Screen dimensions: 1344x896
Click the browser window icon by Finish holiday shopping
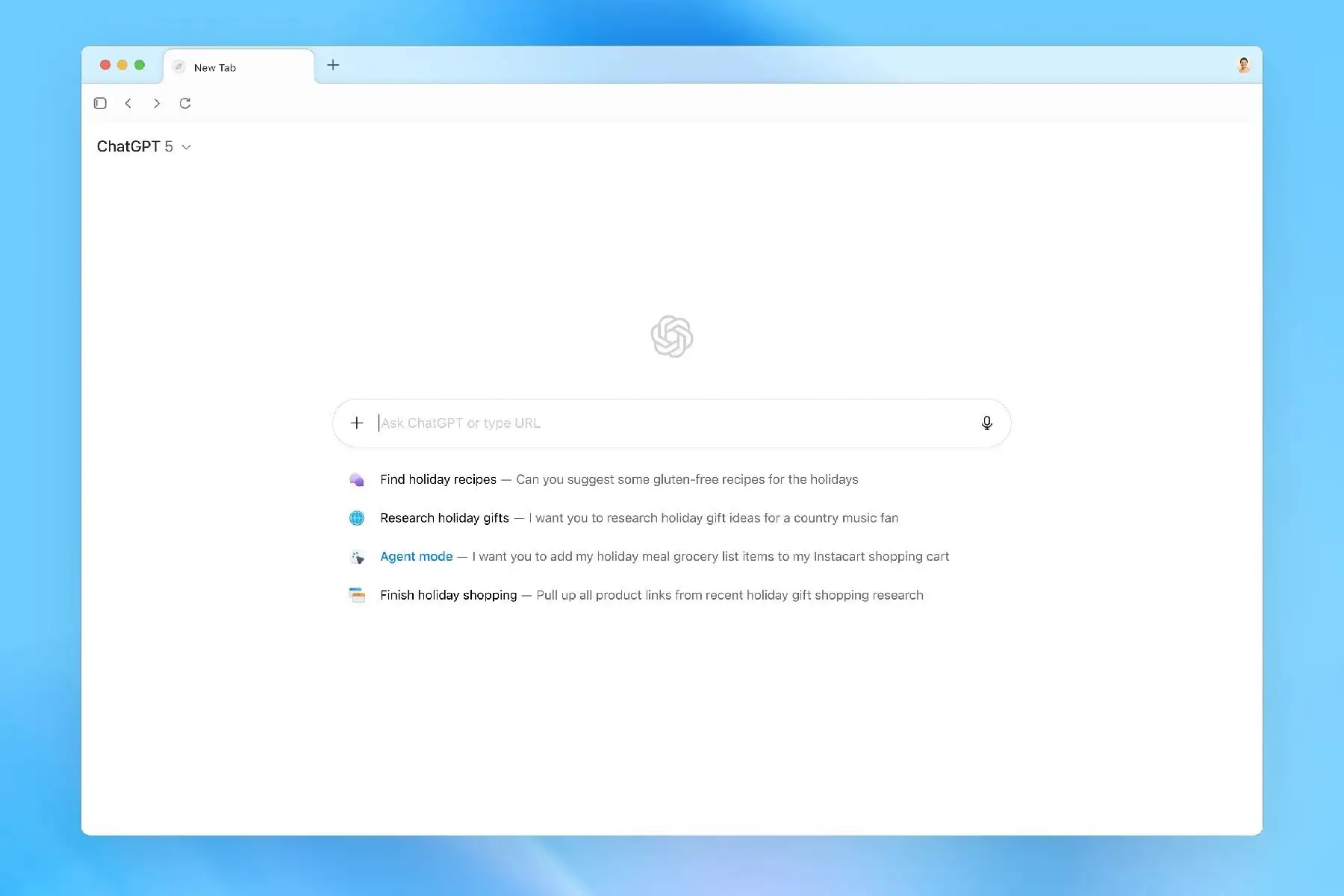pos(357,595)
